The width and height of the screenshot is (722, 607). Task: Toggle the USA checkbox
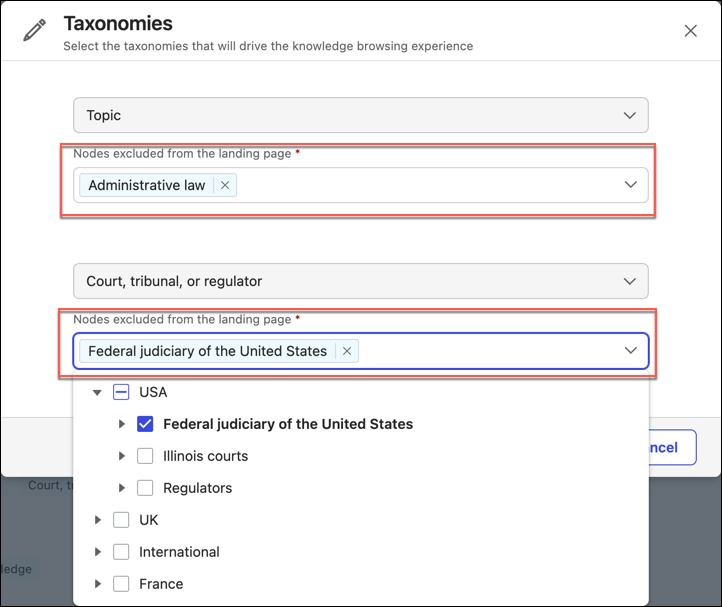tap(122, 392)
